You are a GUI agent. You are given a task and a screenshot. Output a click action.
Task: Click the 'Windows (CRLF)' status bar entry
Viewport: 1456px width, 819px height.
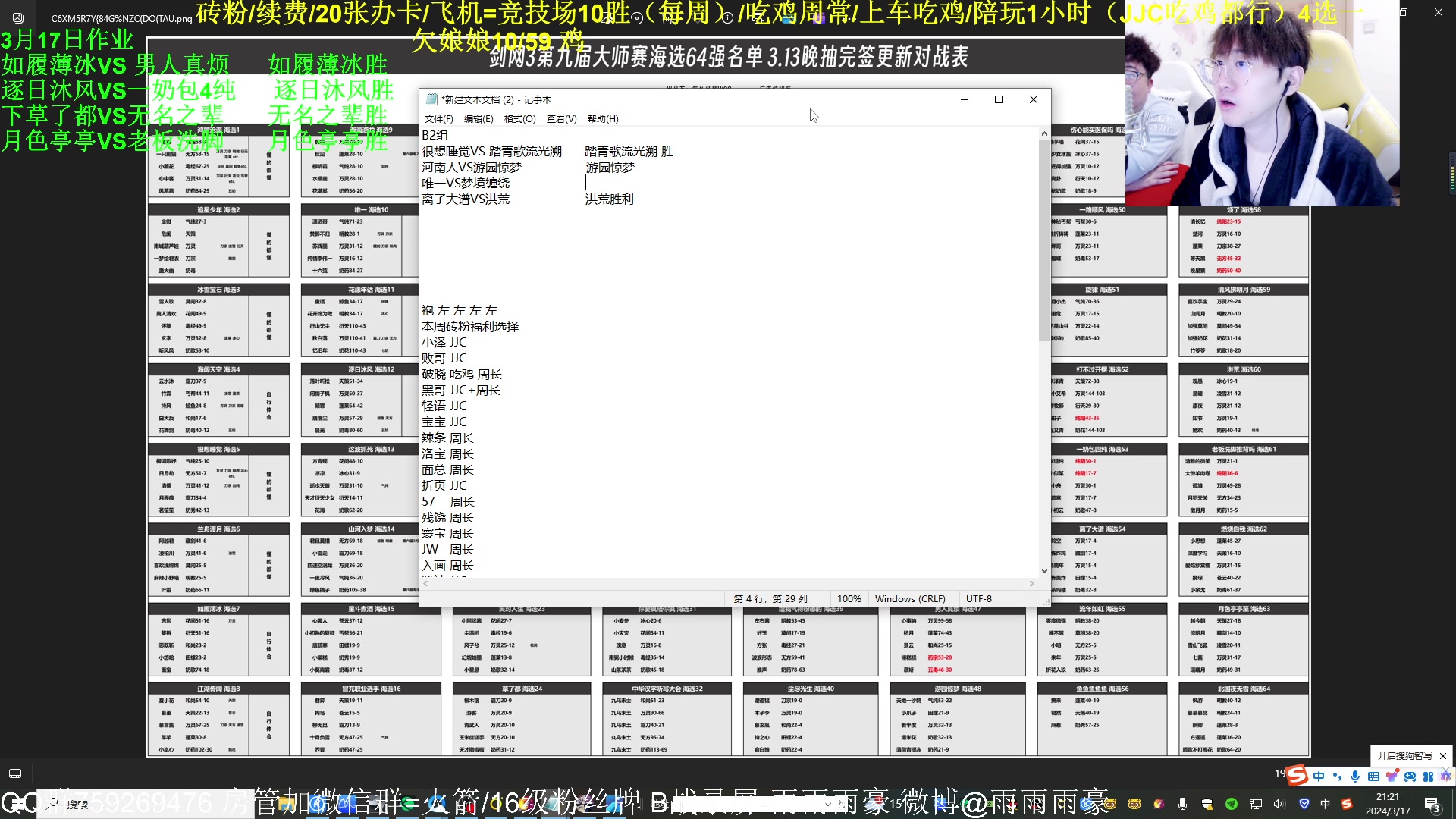[x=910, y=599]
